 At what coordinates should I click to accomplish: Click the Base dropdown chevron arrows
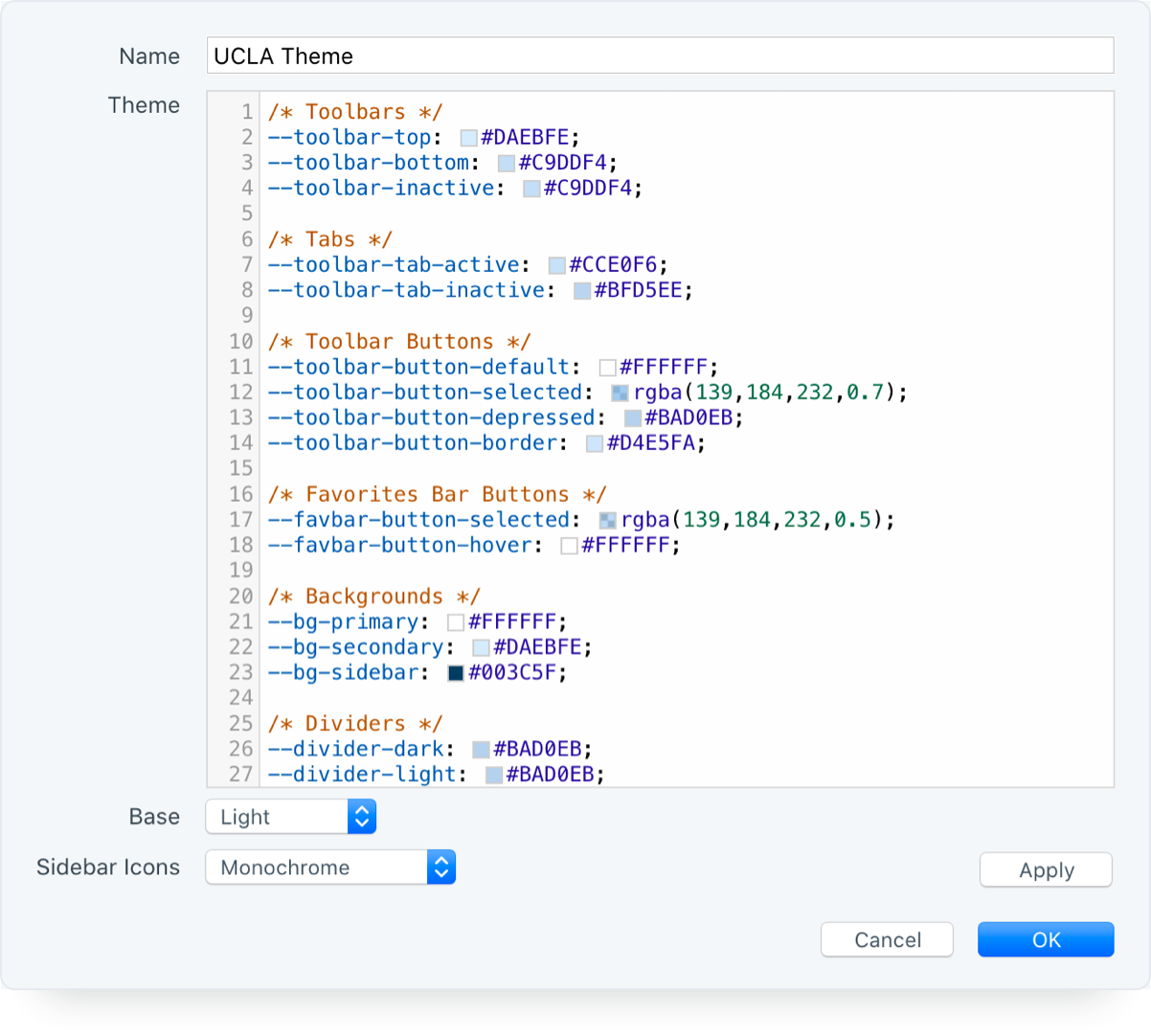[362, 817]
